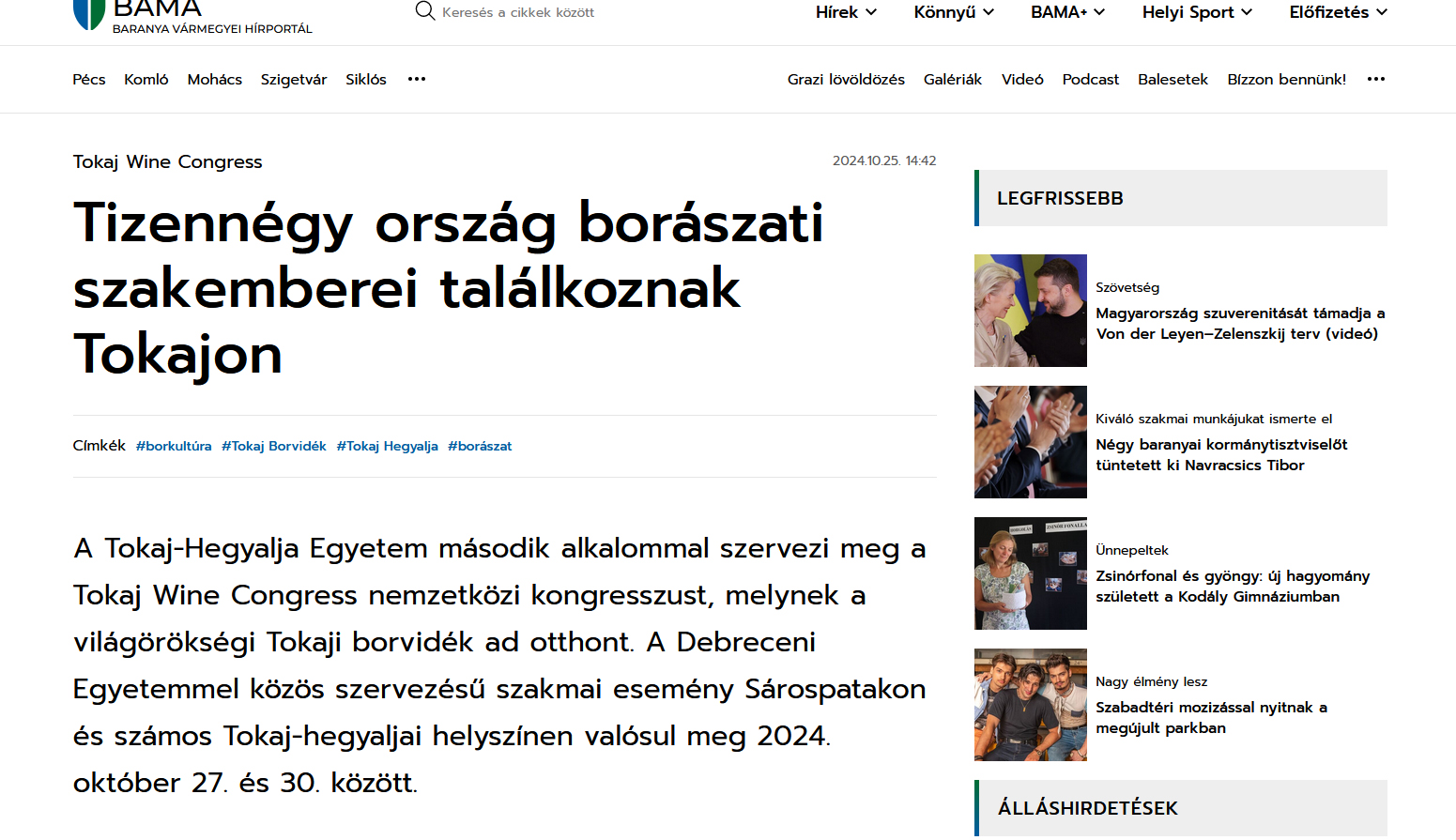Viewport: 1456px width, 840px height.
Task: Open the Mohács section
Action: pyautogui.click(x=215, y=80)
